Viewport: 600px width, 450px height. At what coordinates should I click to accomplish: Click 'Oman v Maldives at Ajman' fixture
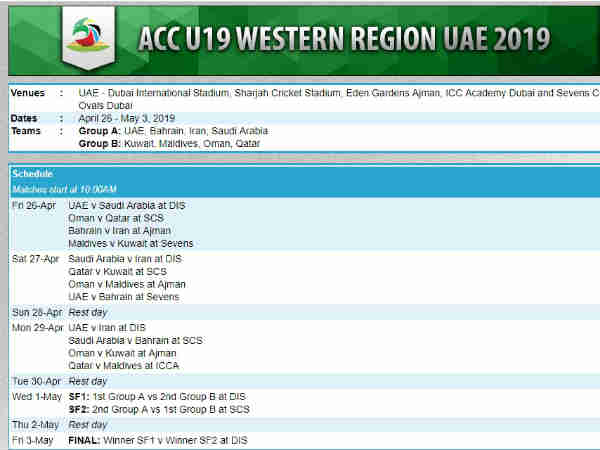127,284
